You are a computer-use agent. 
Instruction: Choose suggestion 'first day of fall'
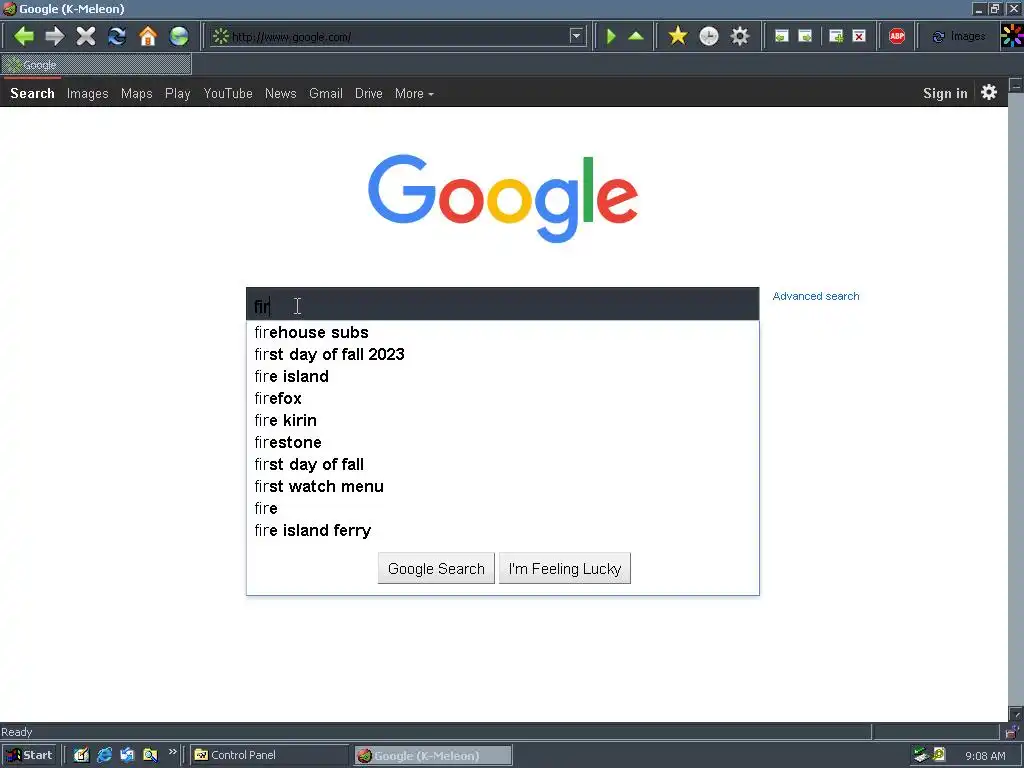point(502,464)
